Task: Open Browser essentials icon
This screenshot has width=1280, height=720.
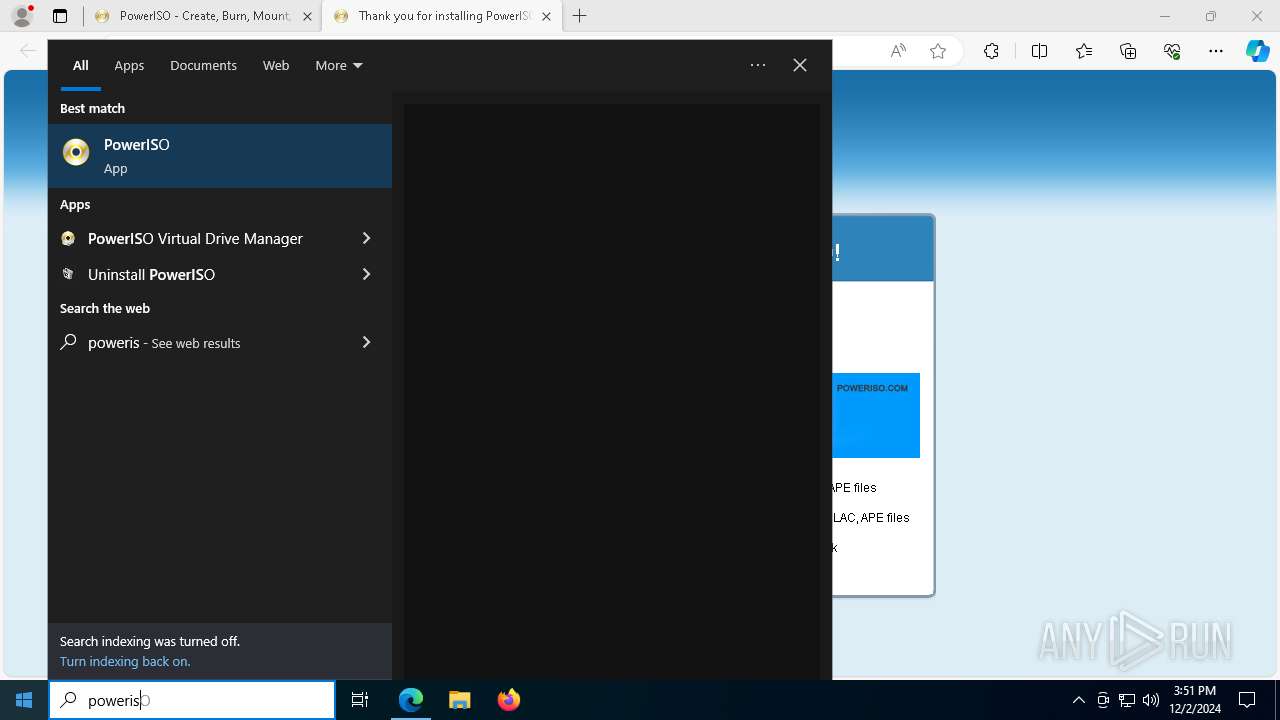Action: [1172, 51]
